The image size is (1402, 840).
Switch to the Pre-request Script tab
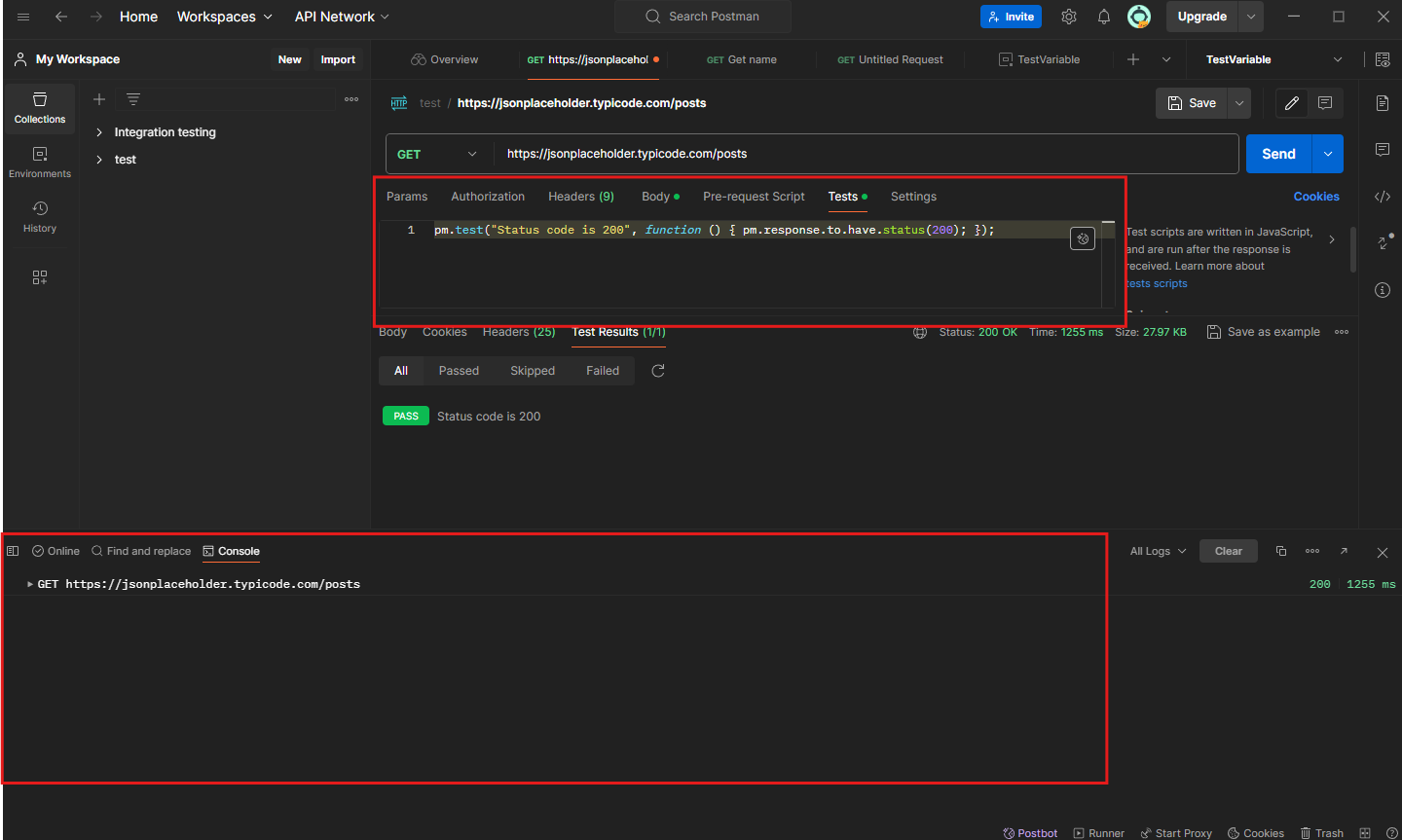coord(754,197)
